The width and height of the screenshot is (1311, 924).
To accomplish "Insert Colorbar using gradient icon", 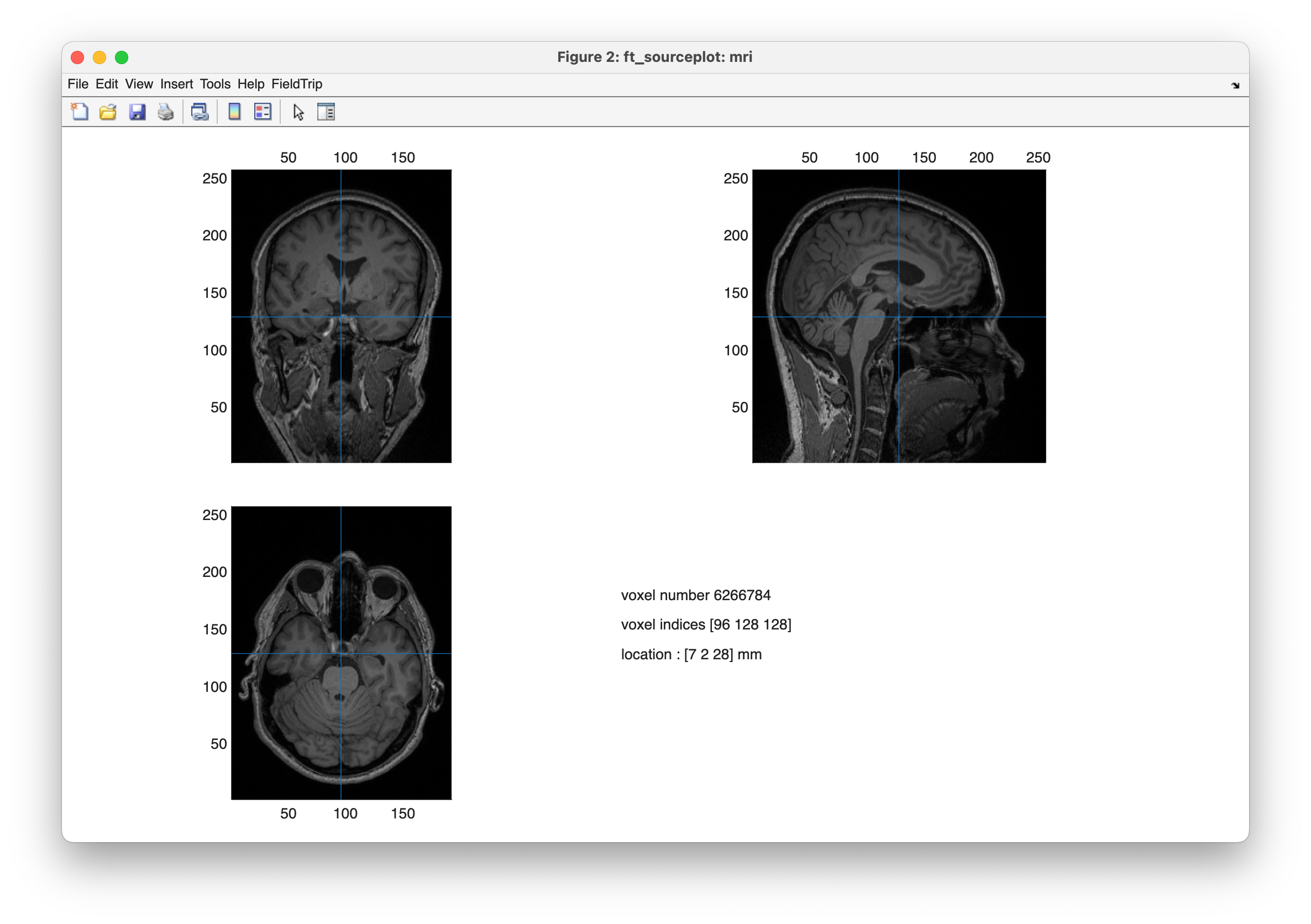I will [x=234, y=112].
